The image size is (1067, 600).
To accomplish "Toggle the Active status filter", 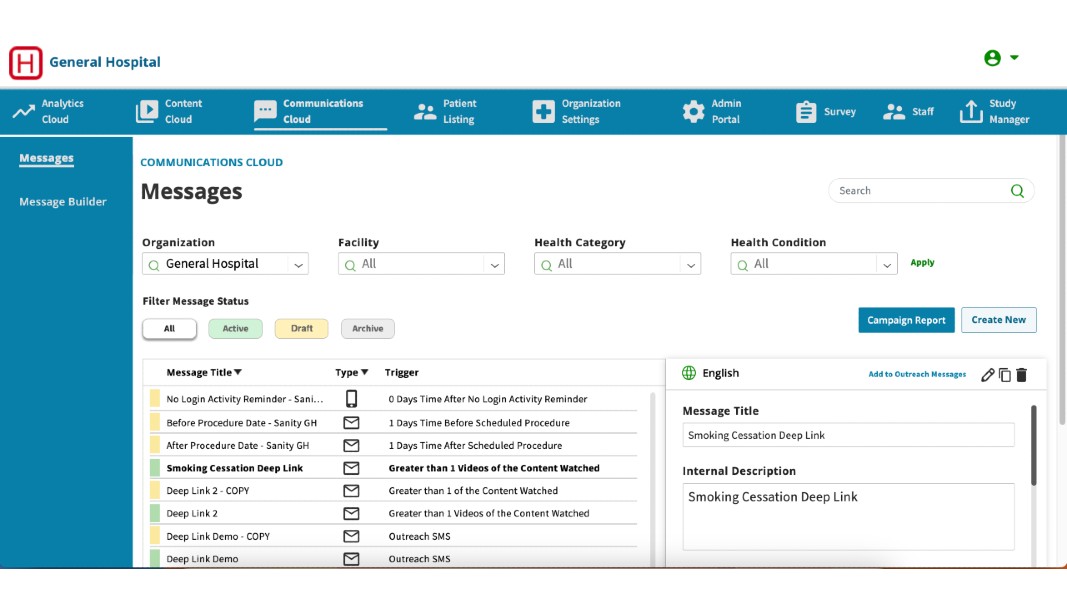I will point(235,328).
